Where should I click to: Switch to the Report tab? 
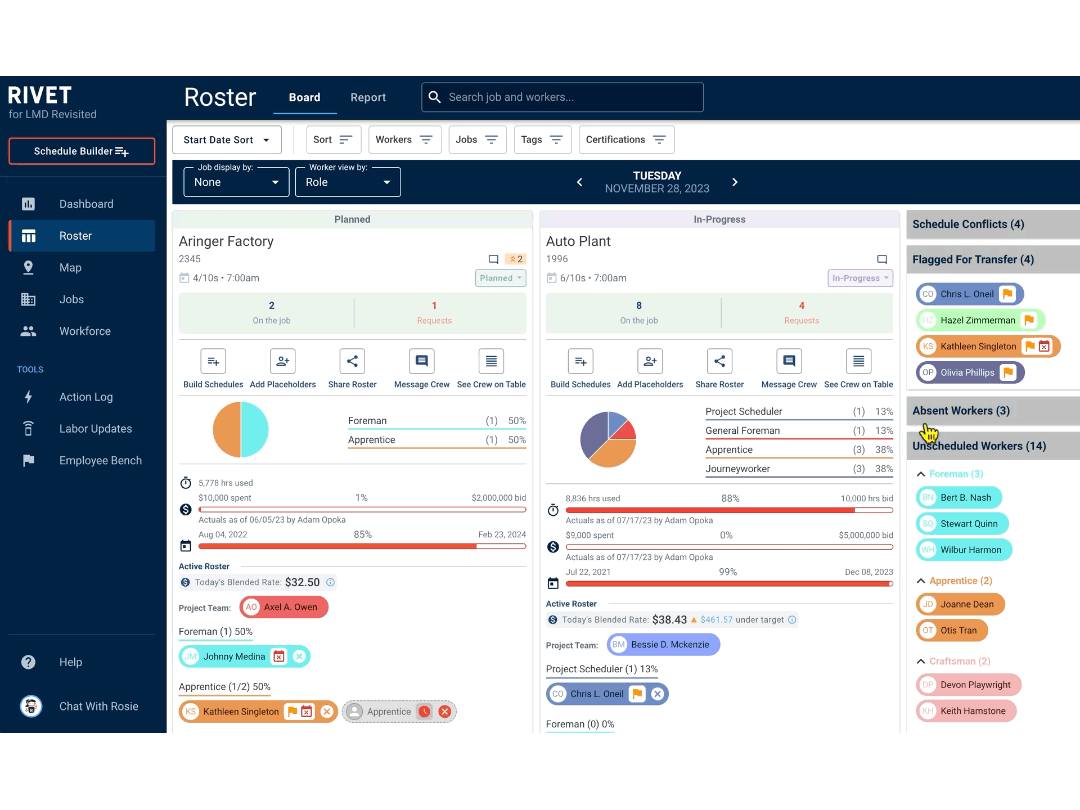pyautogui.click(x=368, y=97)
